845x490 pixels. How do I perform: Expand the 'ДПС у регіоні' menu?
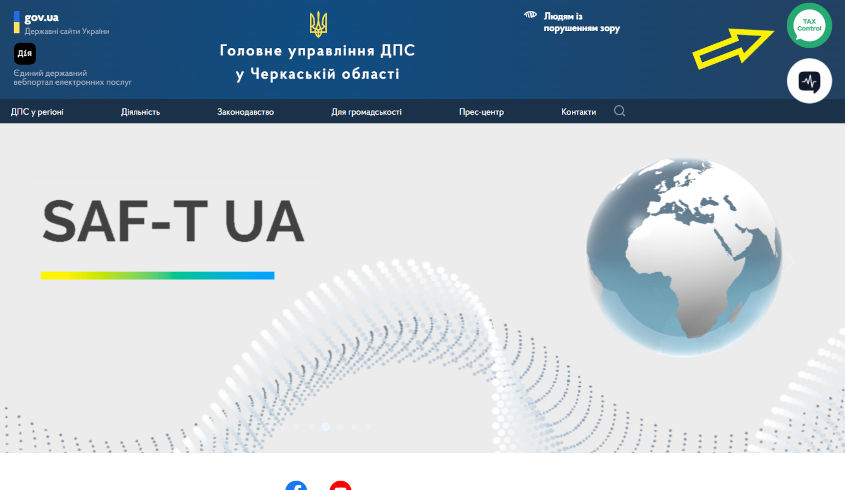pyautogui.click(x=37, y=112)
